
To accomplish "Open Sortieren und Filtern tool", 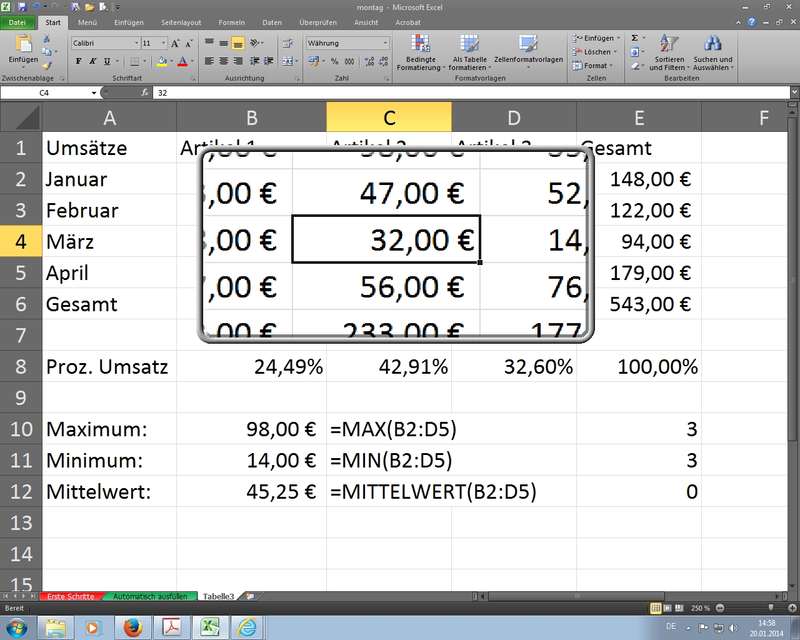I will tap(669, 46).
